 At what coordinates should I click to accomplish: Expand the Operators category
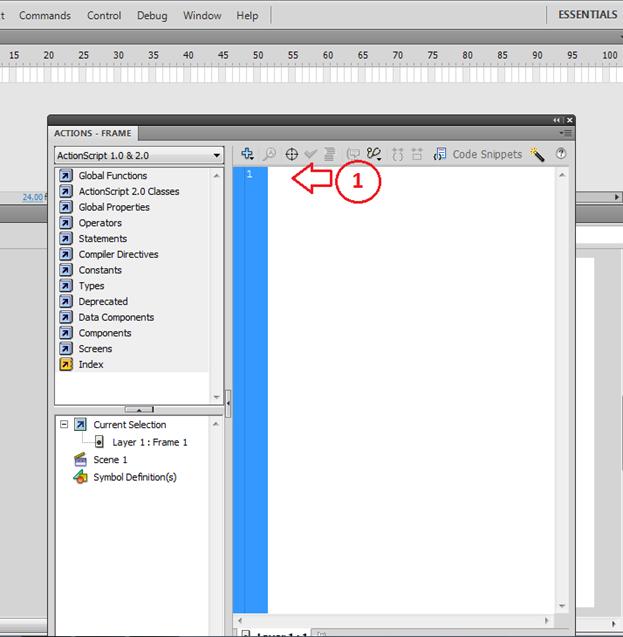[x=91, y=223]
